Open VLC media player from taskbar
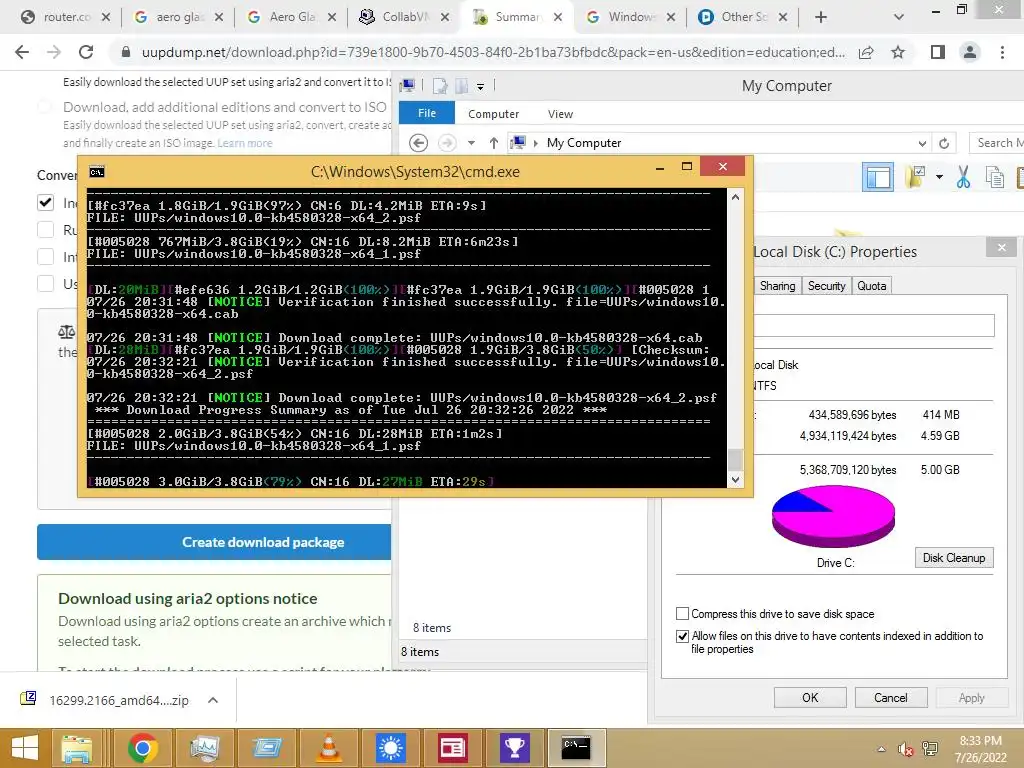The height and width of the screenshot is (768, 1024). pos(328,748)
